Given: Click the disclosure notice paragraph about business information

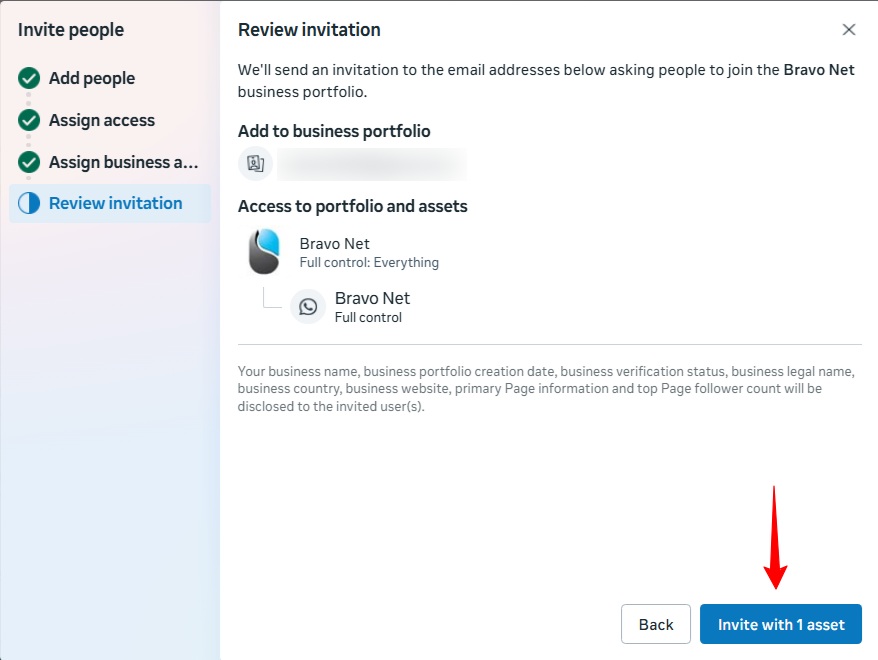Looking at the screenshot, I should pyautogui.click(x=546, y=389).
